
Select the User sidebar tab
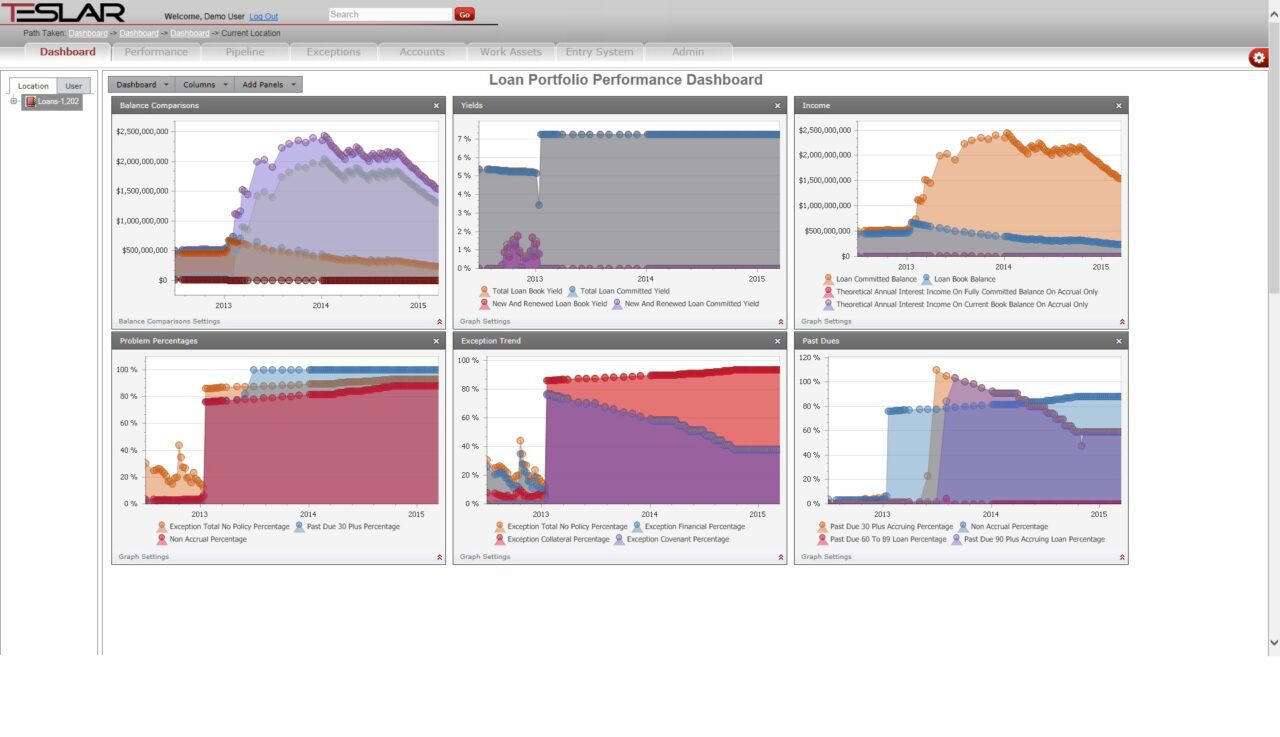[74, 86]
